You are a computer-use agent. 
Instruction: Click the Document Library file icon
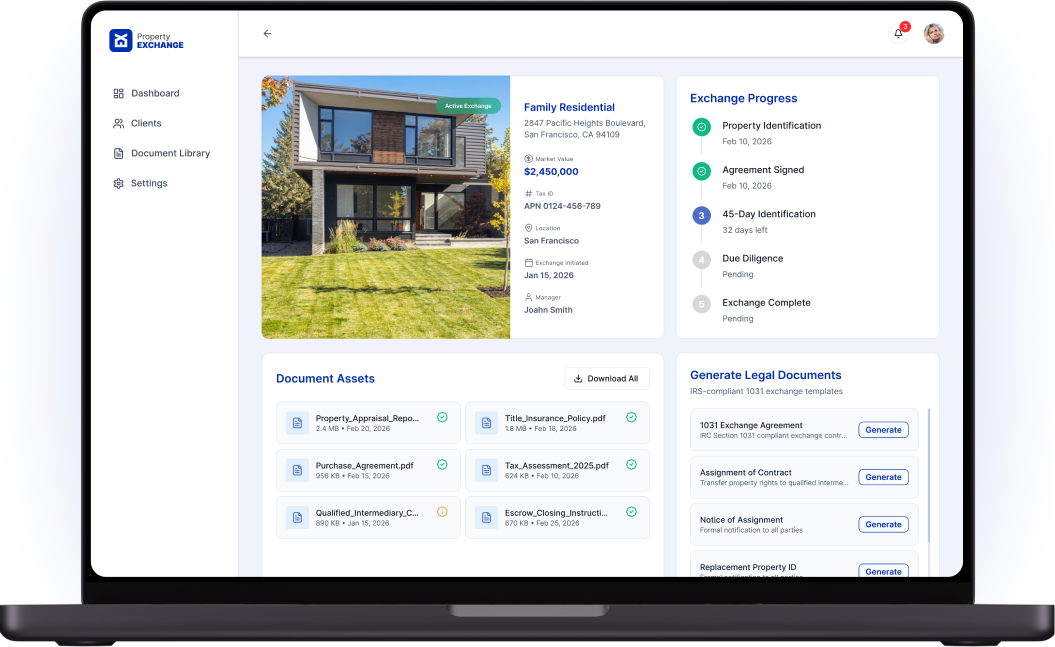(118, 153)
